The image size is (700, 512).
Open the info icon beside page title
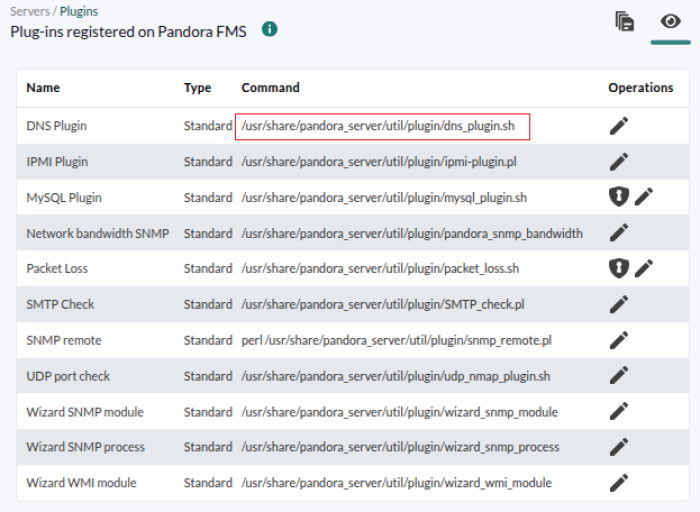269,29
